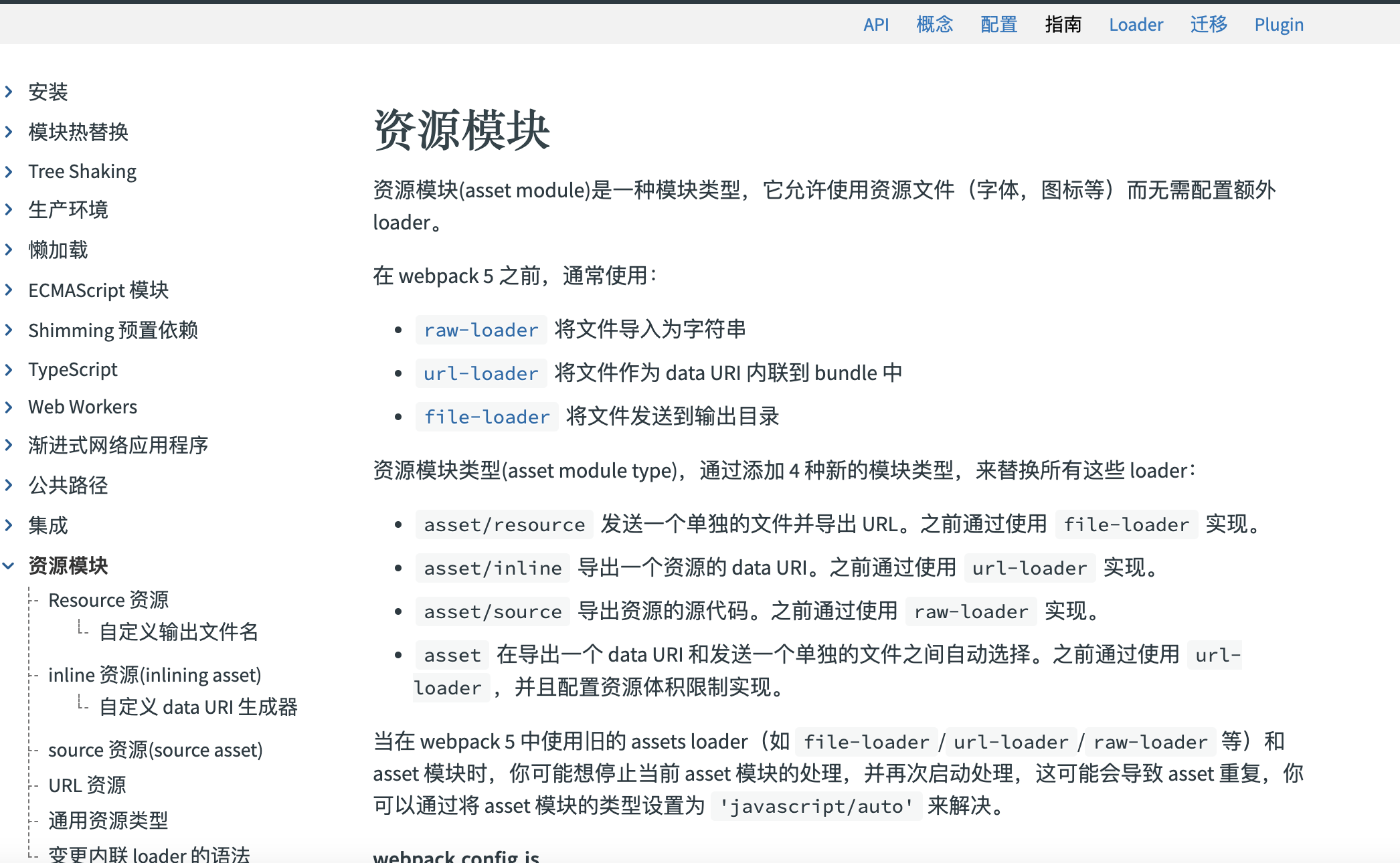Jump to URL 资源 sidebar subsection
1400x863 pixels.
(x=87, y=785)
